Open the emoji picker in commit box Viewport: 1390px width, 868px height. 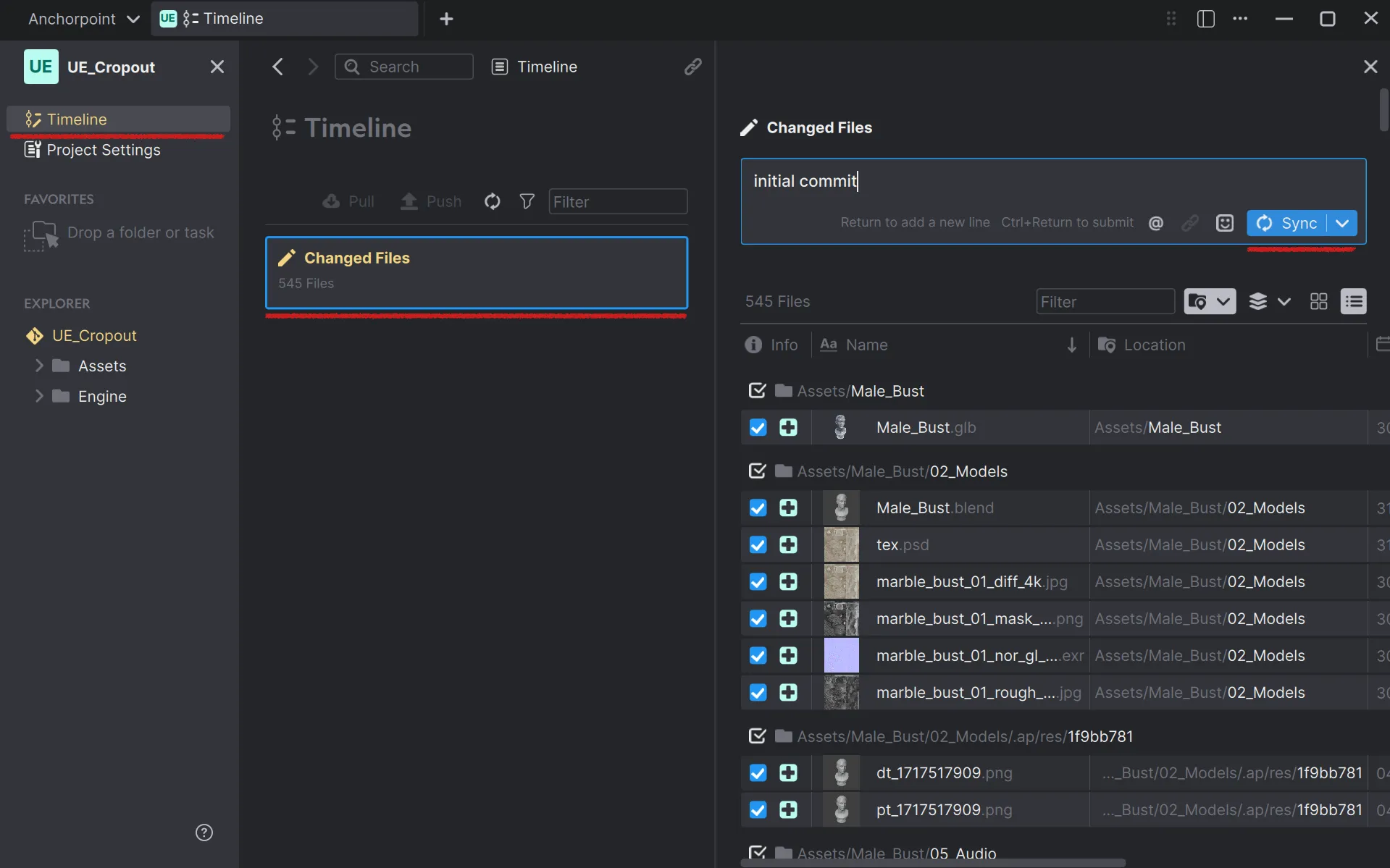1224,222
